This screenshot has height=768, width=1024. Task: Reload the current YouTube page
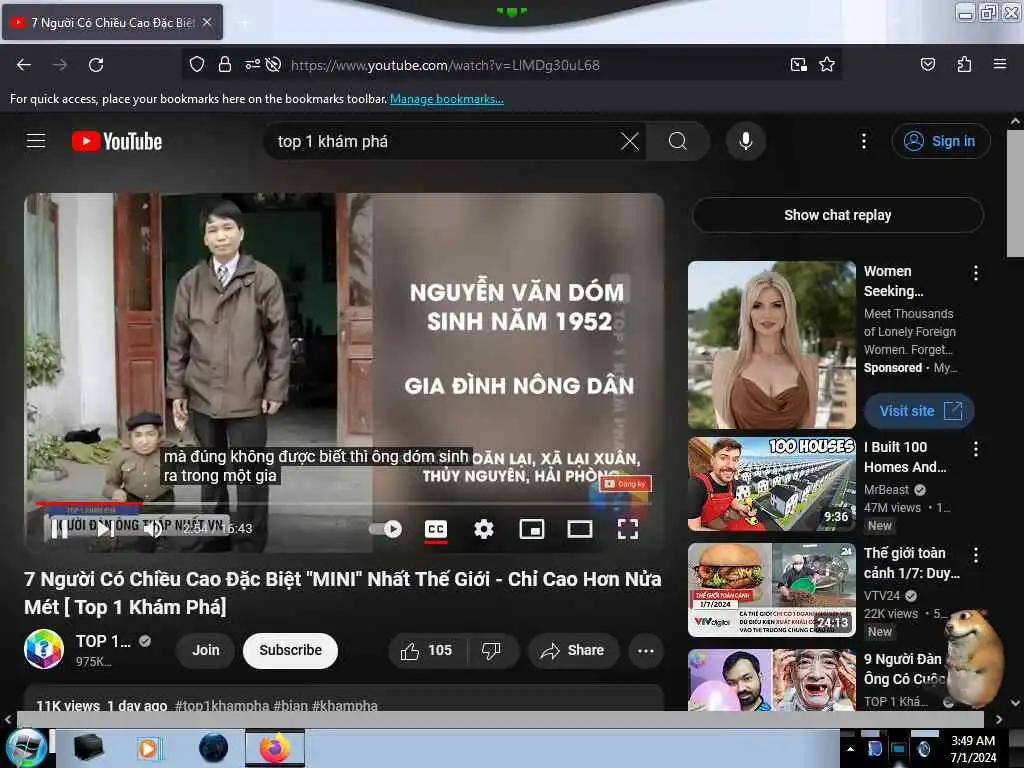click(96, 65)
